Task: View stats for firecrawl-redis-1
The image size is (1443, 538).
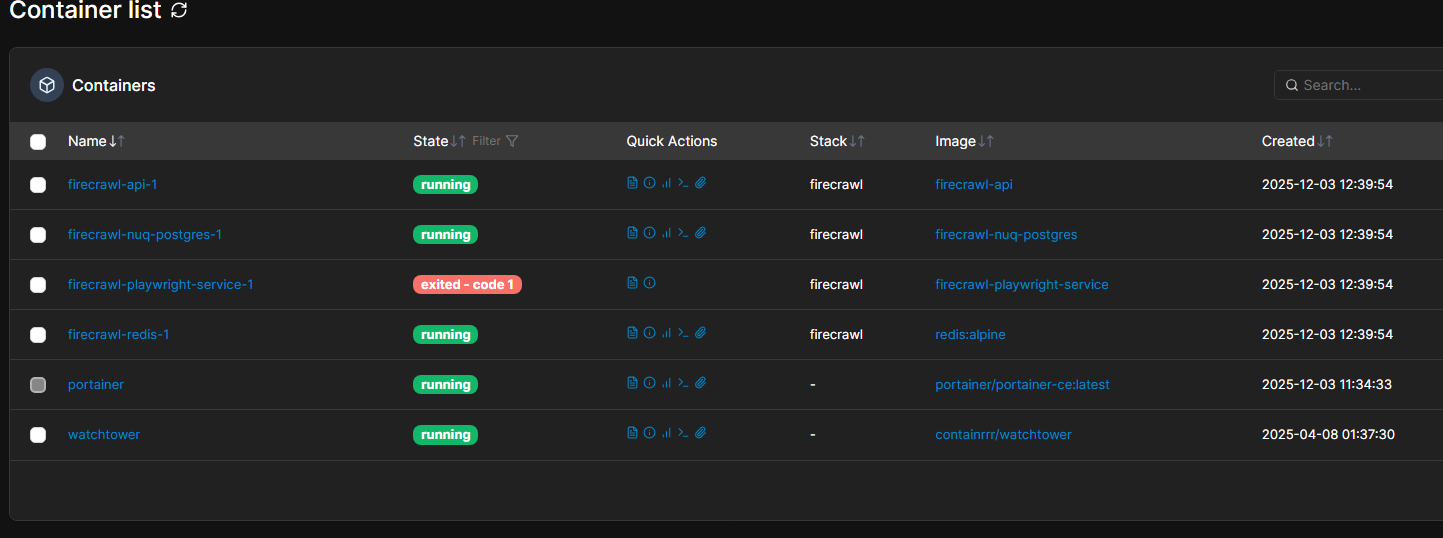Action: tap(666, 333)
